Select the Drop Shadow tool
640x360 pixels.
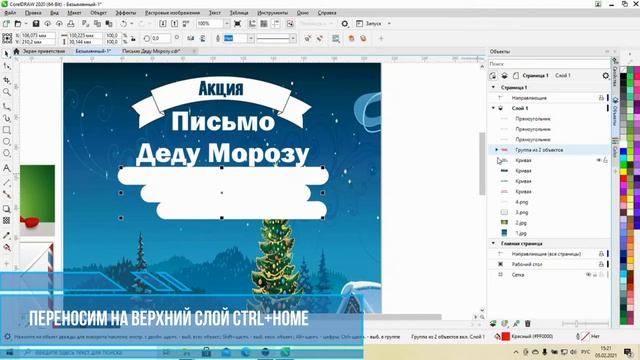[x=7, y=209]
